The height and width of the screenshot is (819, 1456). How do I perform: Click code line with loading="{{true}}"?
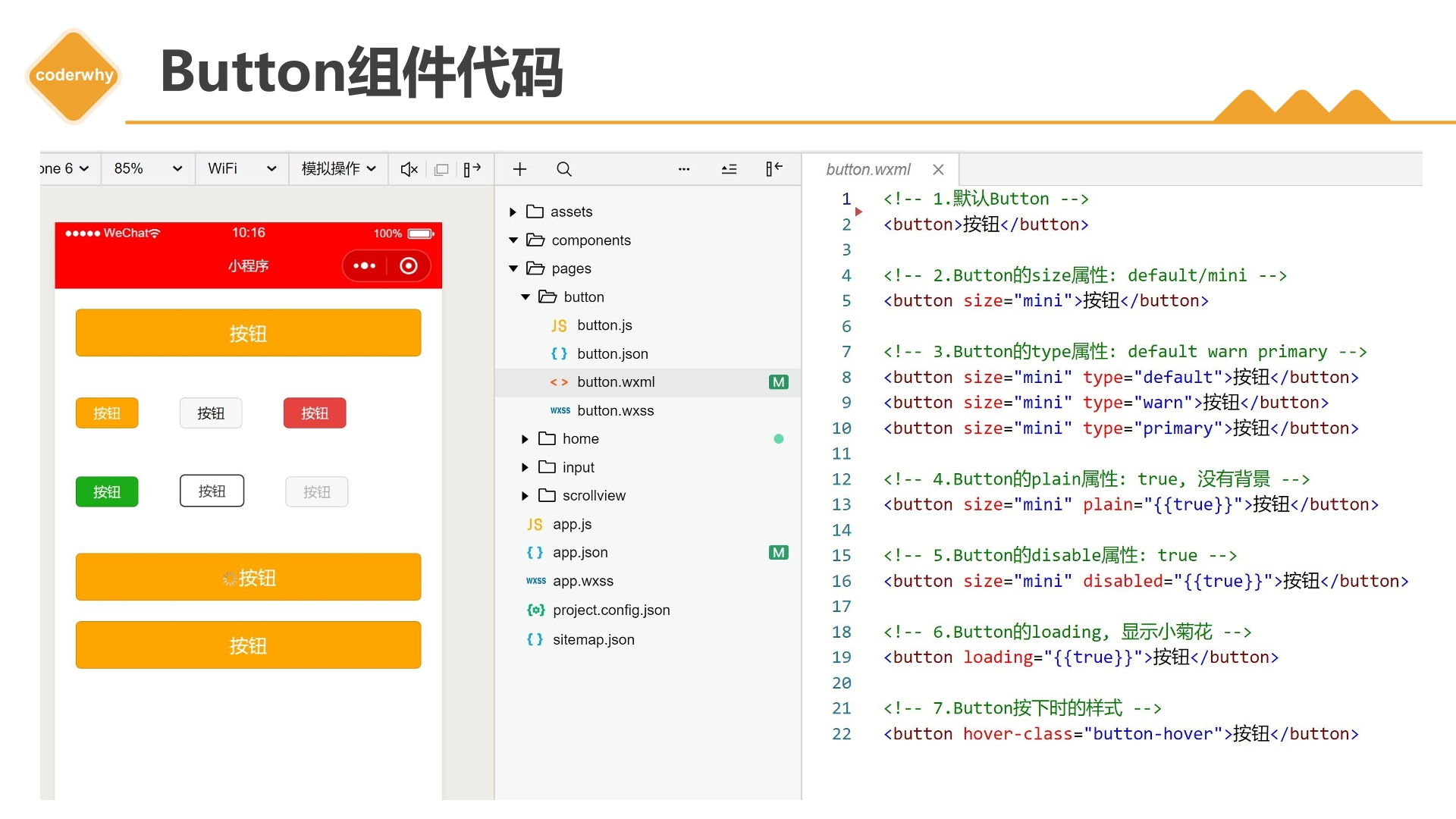[x=1081, y=657]
